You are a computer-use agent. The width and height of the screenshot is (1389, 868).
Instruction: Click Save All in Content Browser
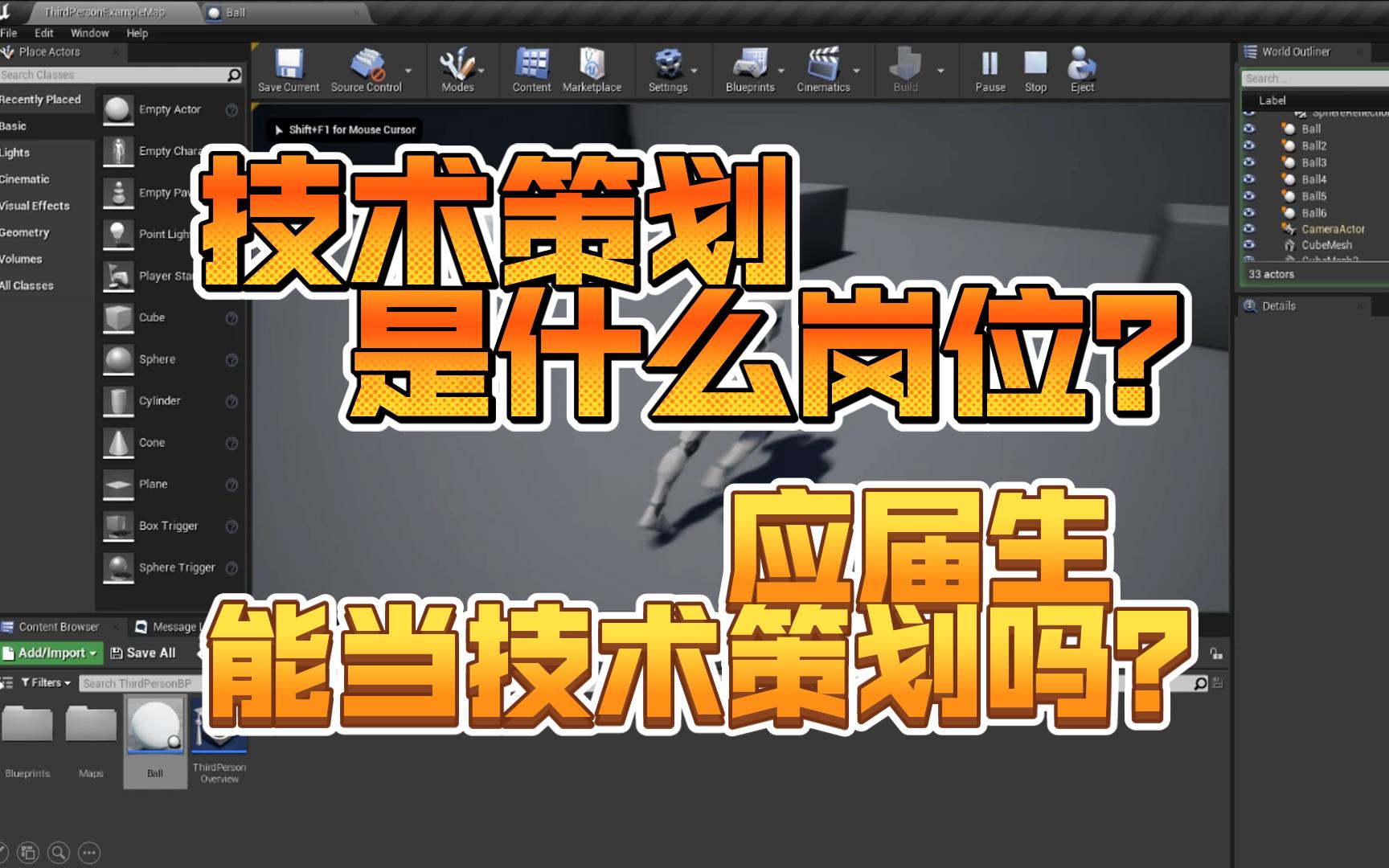143,653
